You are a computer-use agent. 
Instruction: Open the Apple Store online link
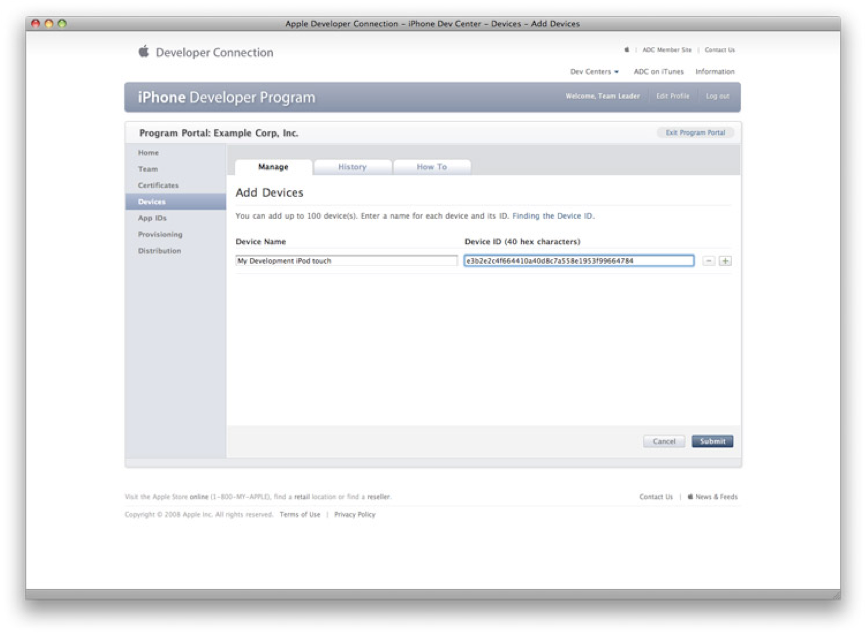tap(199, 497)
